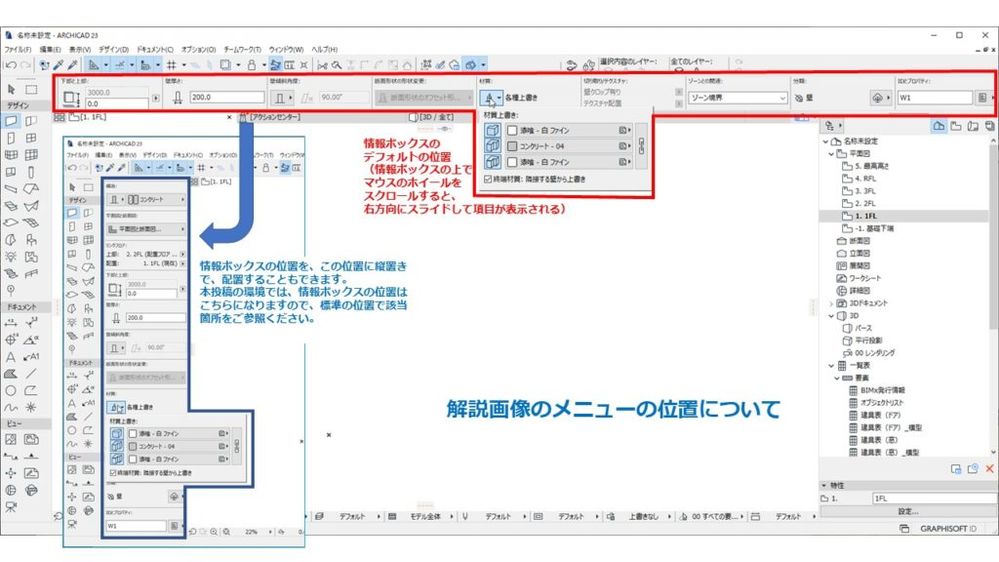Open the ファイル(F) menu
Viewport: 999px width, 562px height.
coord(18,49)
